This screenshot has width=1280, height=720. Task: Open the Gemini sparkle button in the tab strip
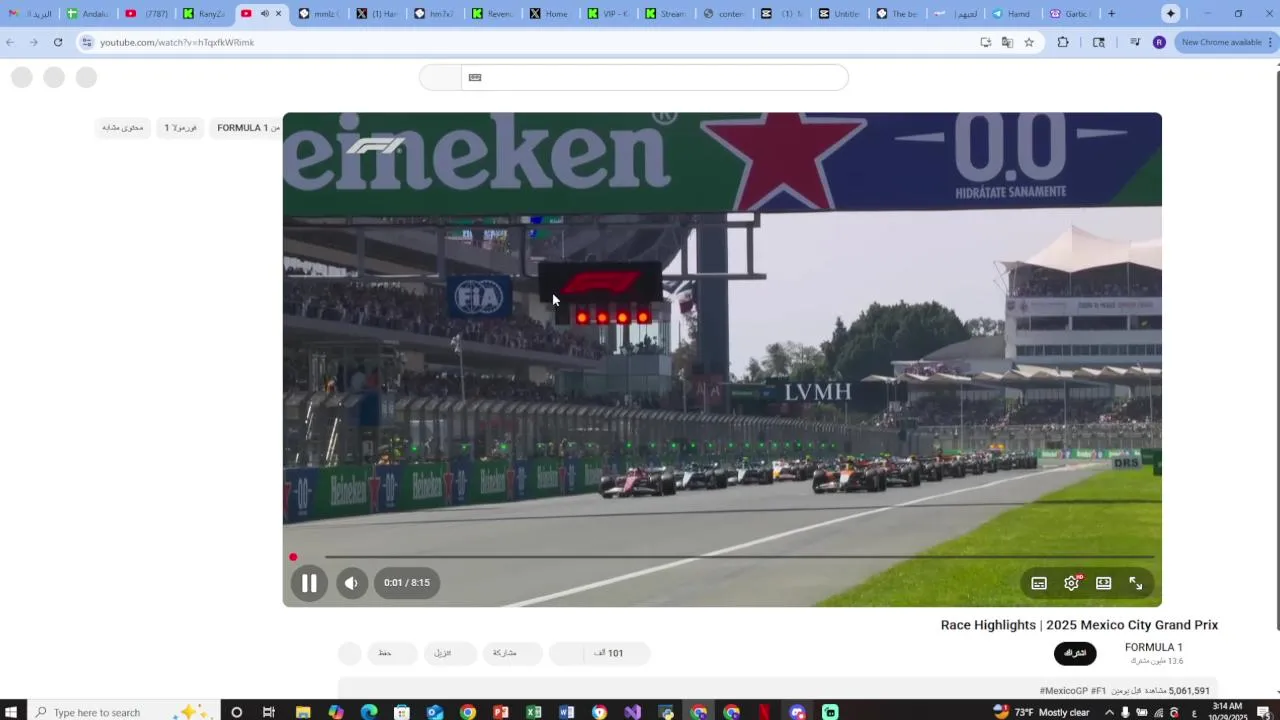point(1171,14)
